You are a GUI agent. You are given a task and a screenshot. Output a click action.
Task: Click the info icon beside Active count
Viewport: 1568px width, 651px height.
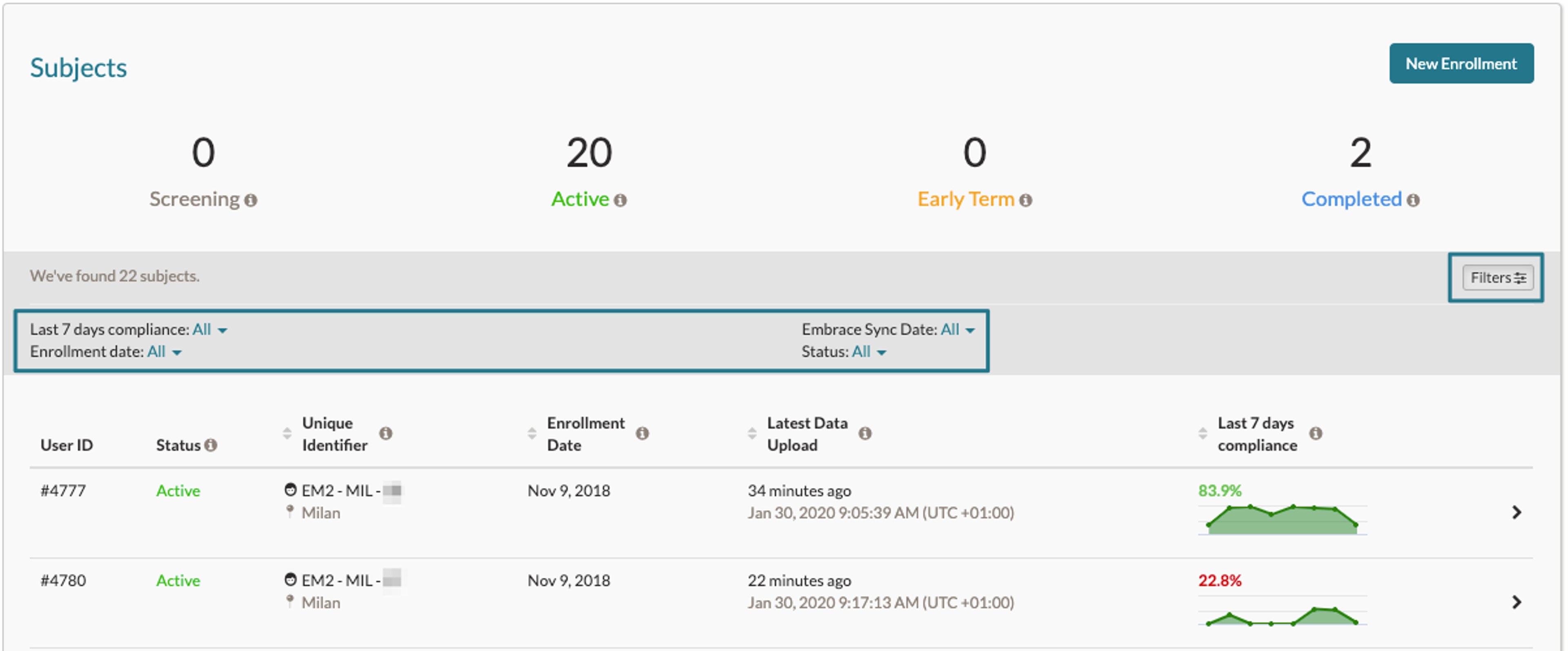tap(620, 200)
